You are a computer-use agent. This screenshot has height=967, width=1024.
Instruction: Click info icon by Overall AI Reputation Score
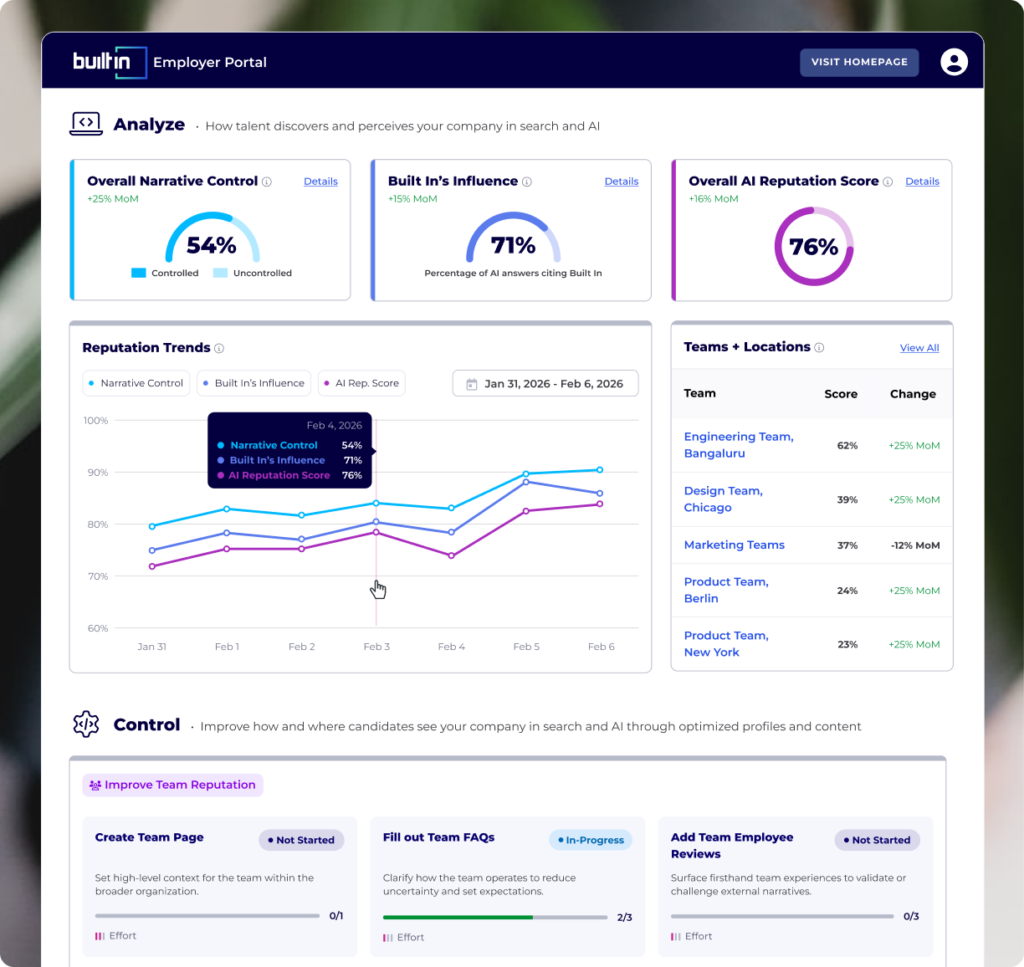tap(888, 182)
